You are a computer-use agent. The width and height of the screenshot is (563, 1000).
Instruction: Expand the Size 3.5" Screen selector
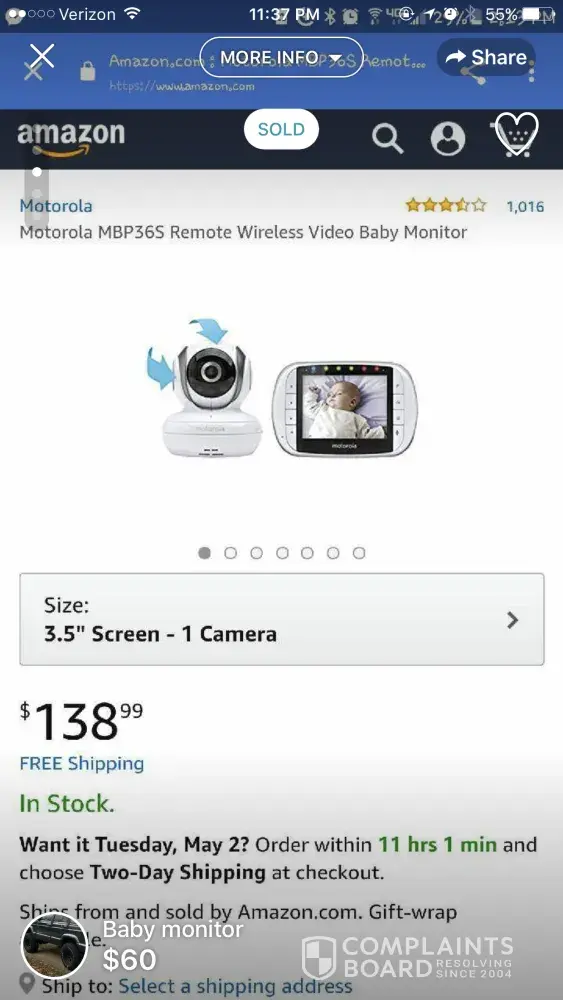point(282,619)
